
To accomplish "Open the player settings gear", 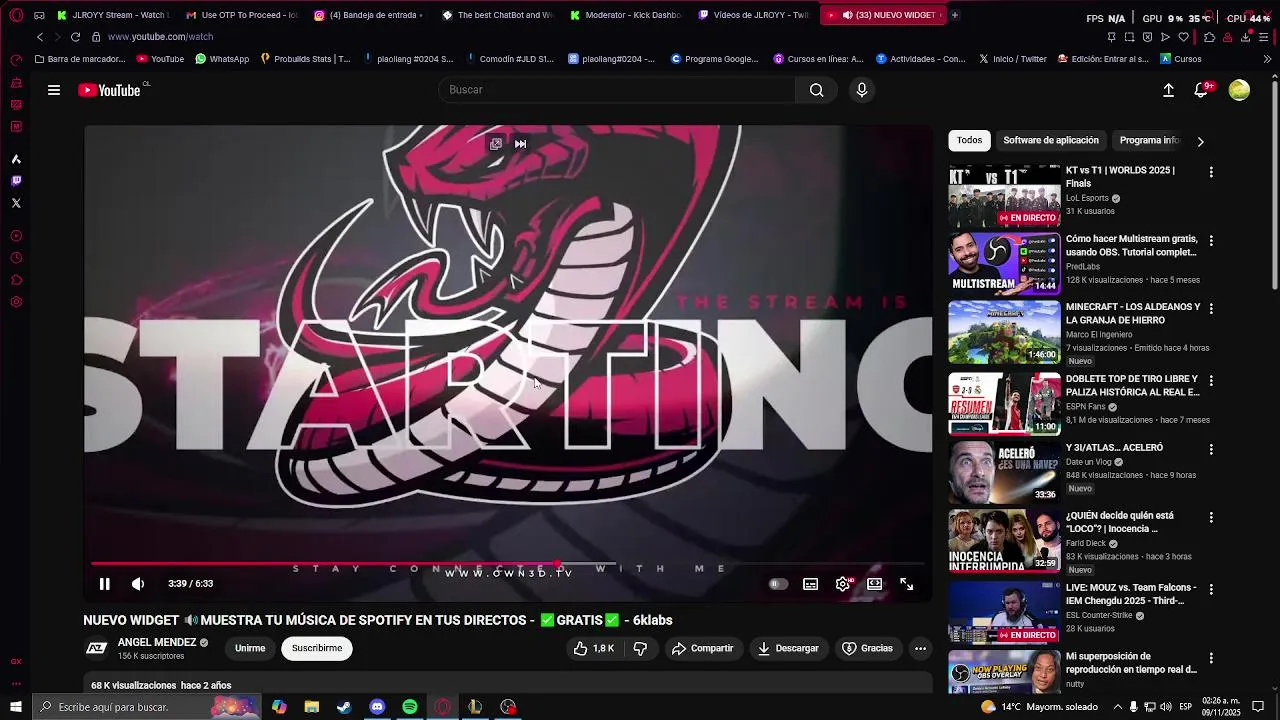I will click(x=843, y=584).
